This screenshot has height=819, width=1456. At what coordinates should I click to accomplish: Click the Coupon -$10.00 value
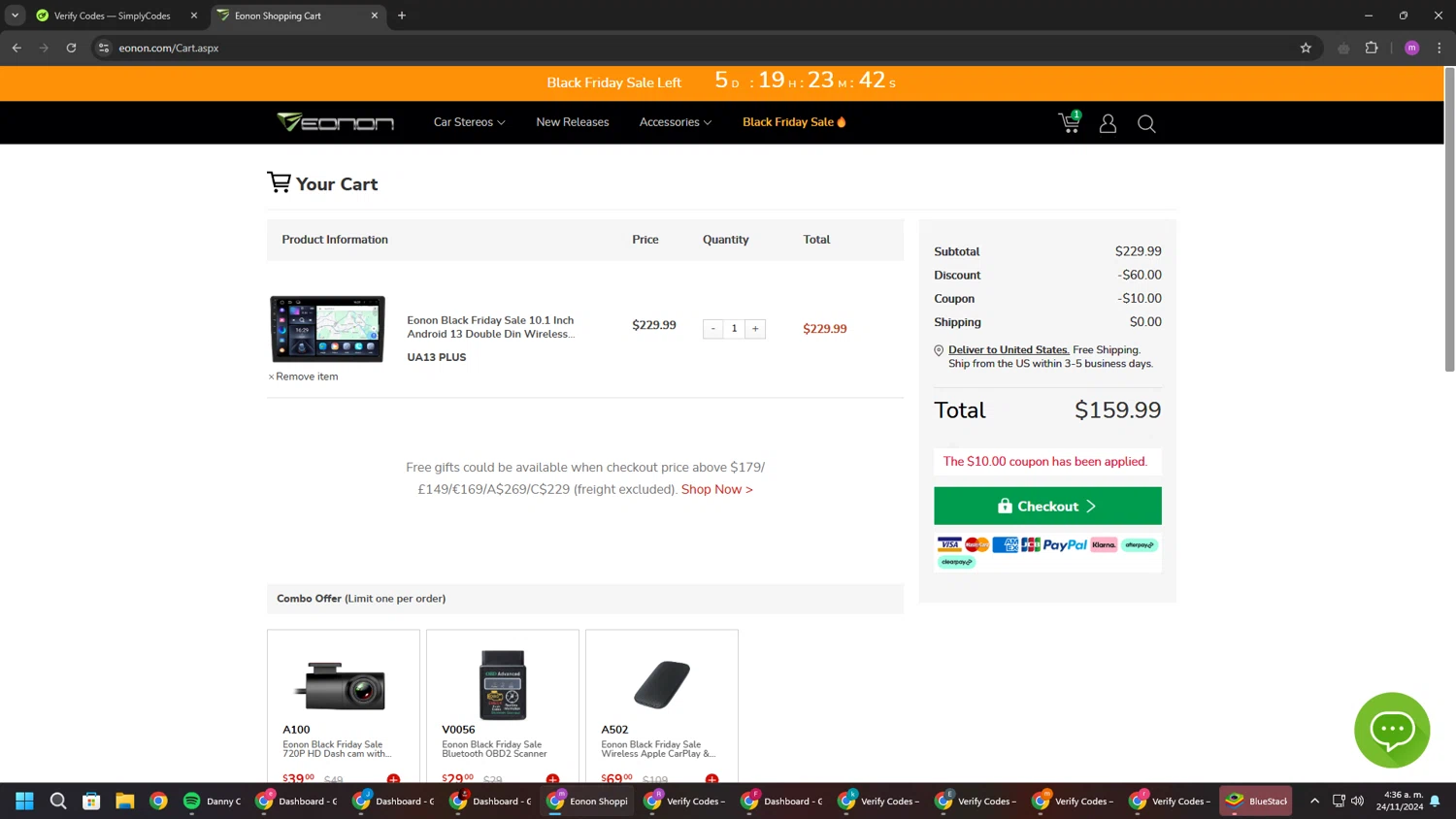point(1140,299)
